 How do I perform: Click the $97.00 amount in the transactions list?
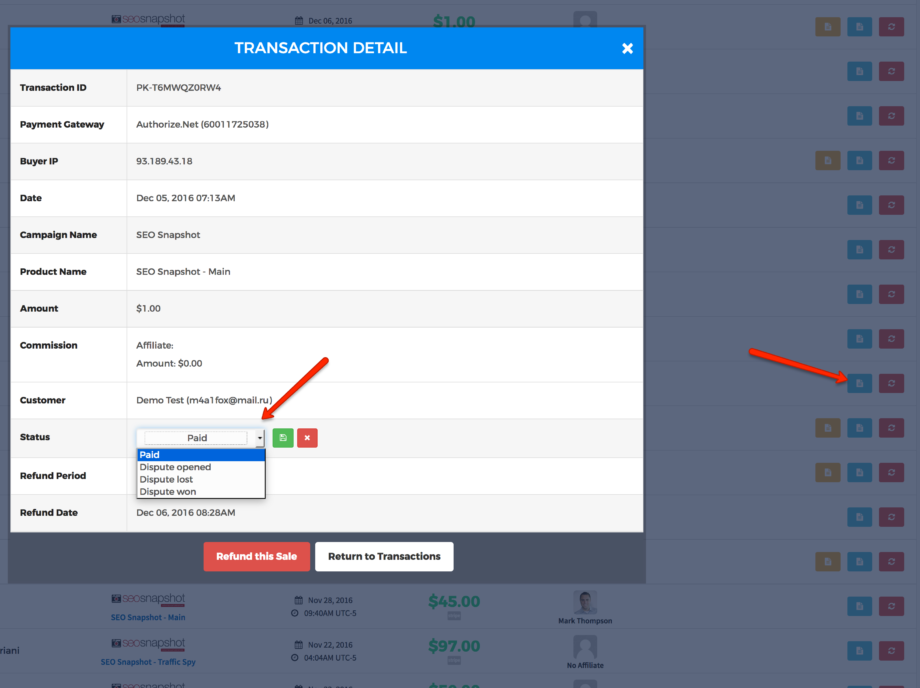tap(454, 646)
